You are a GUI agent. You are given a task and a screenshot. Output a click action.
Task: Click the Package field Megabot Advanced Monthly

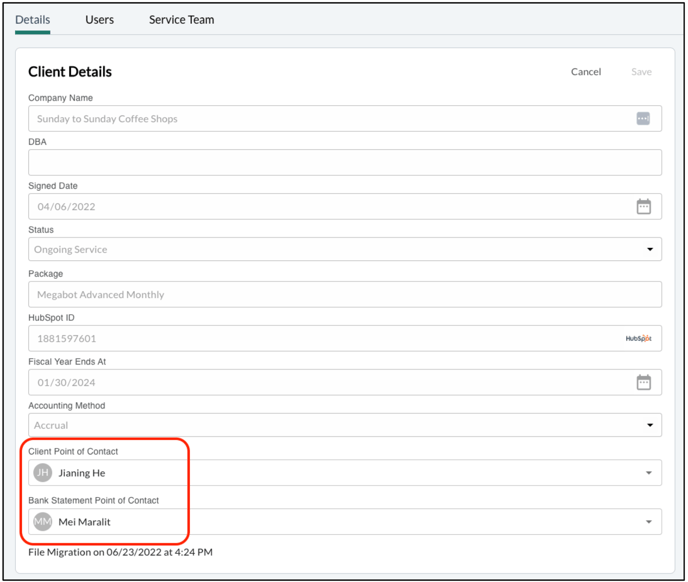point(345,295)
